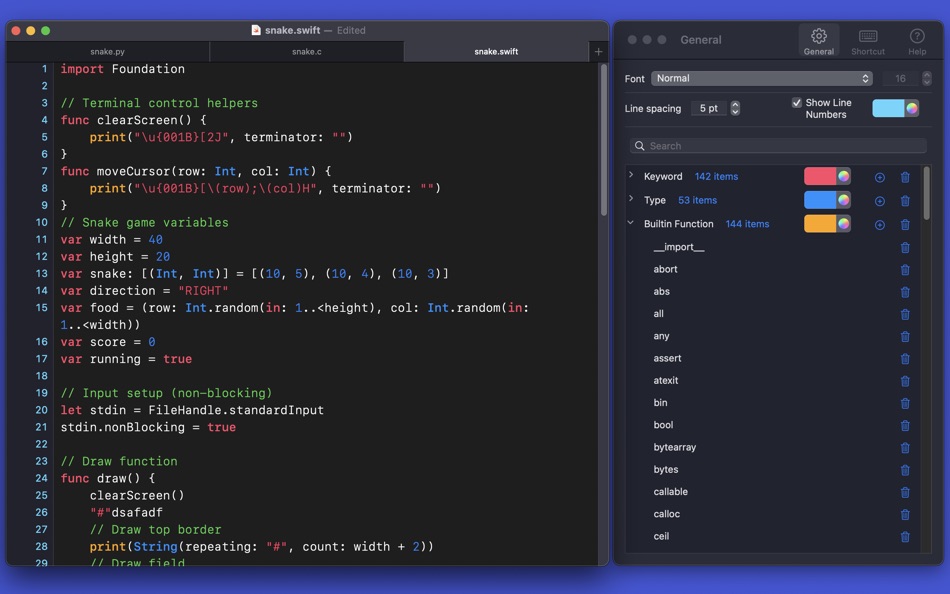The image size is (950, 594).
Task: Add item to Type group
Action: [x=880, y=201]
